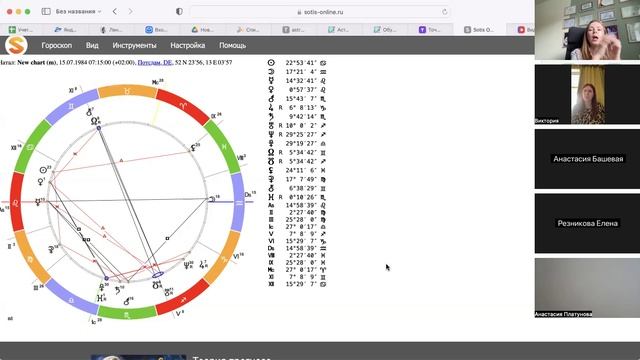This screenshot has height=360, width=640.
Task: Click the Saturn glyph at chart bottom
Action: (118, 290)
